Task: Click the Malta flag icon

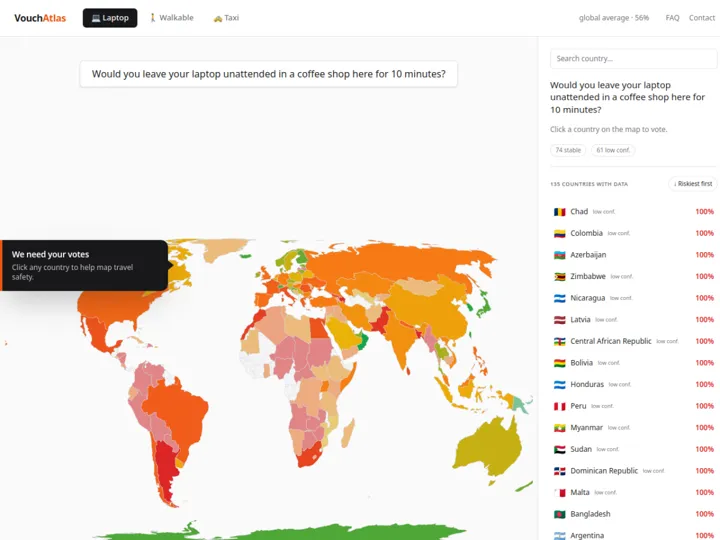Action: pyautogui.click(x=559, y=492)
